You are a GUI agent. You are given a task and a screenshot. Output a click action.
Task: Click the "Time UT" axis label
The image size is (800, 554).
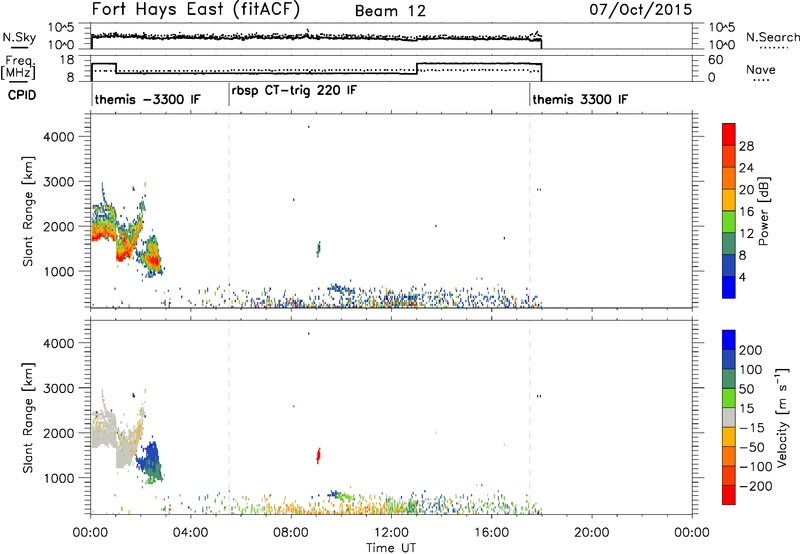coord(391,548)
